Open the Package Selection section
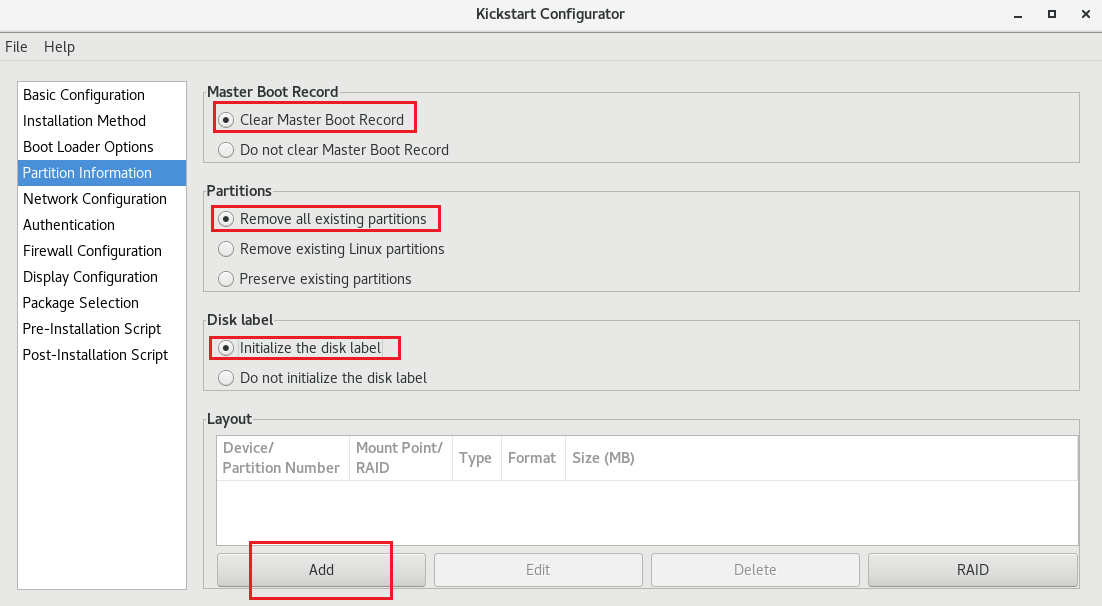1102x606 pixels. point(80,302)
